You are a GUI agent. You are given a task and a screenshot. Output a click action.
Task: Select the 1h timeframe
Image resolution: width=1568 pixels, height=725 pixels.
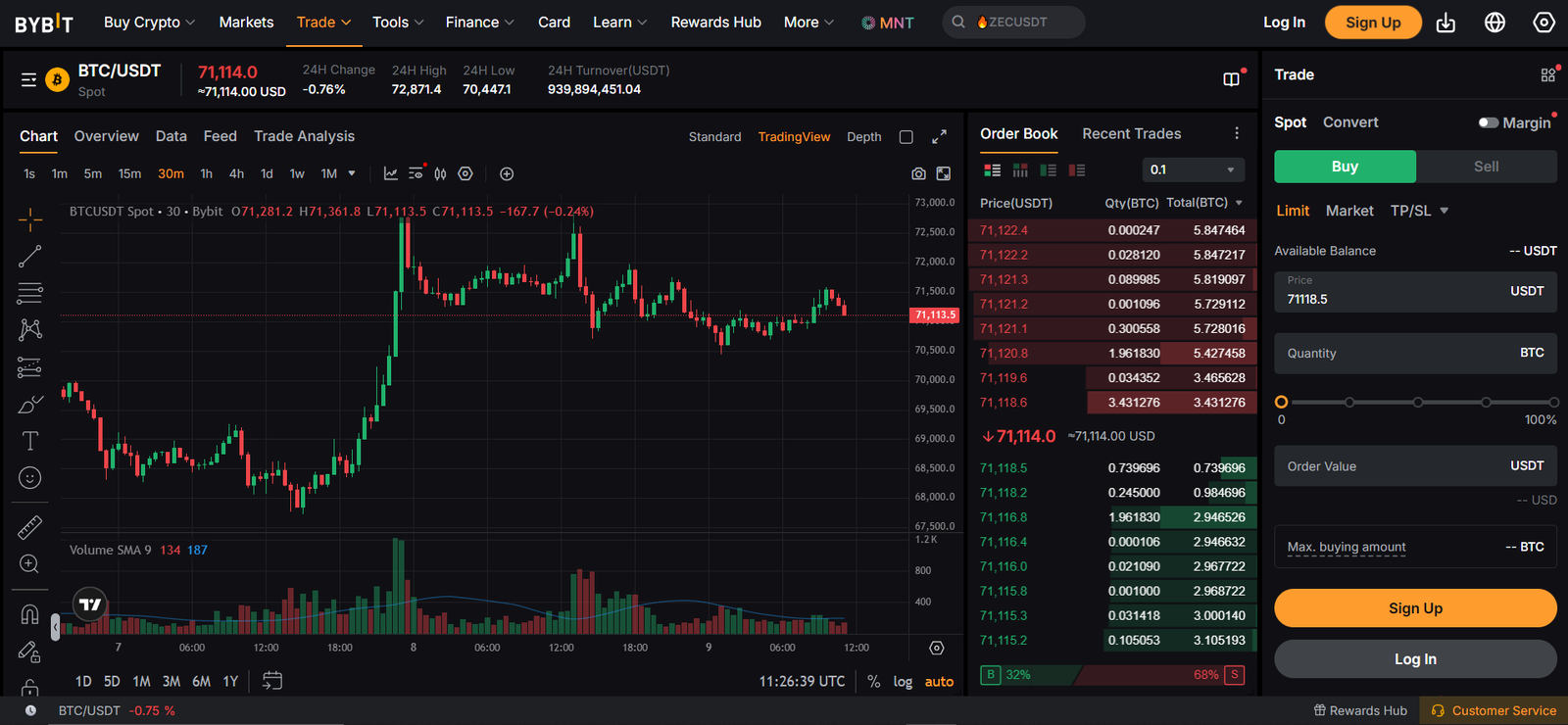[206, 173]
